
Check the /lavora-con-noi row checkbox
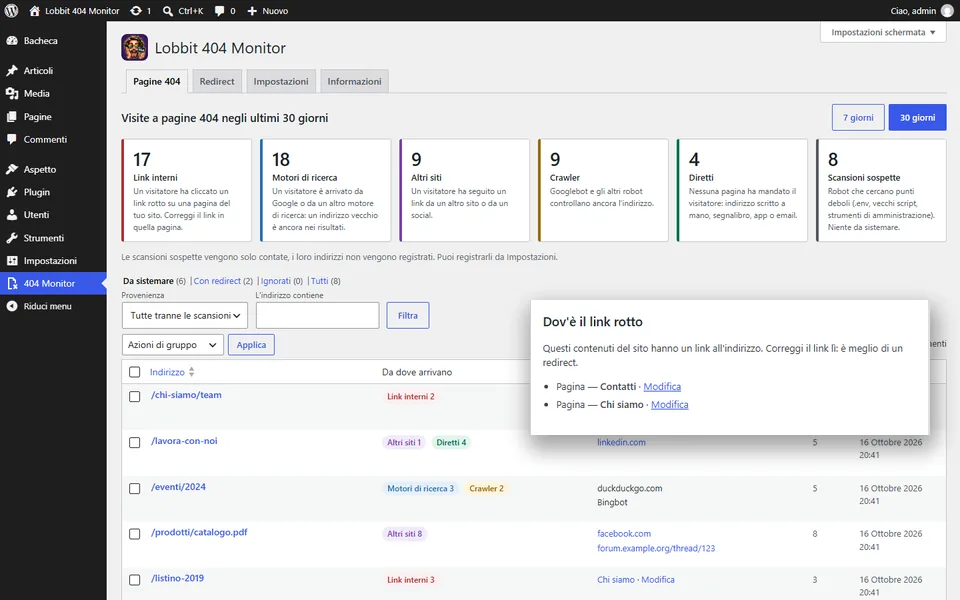(x=135, y=442)
